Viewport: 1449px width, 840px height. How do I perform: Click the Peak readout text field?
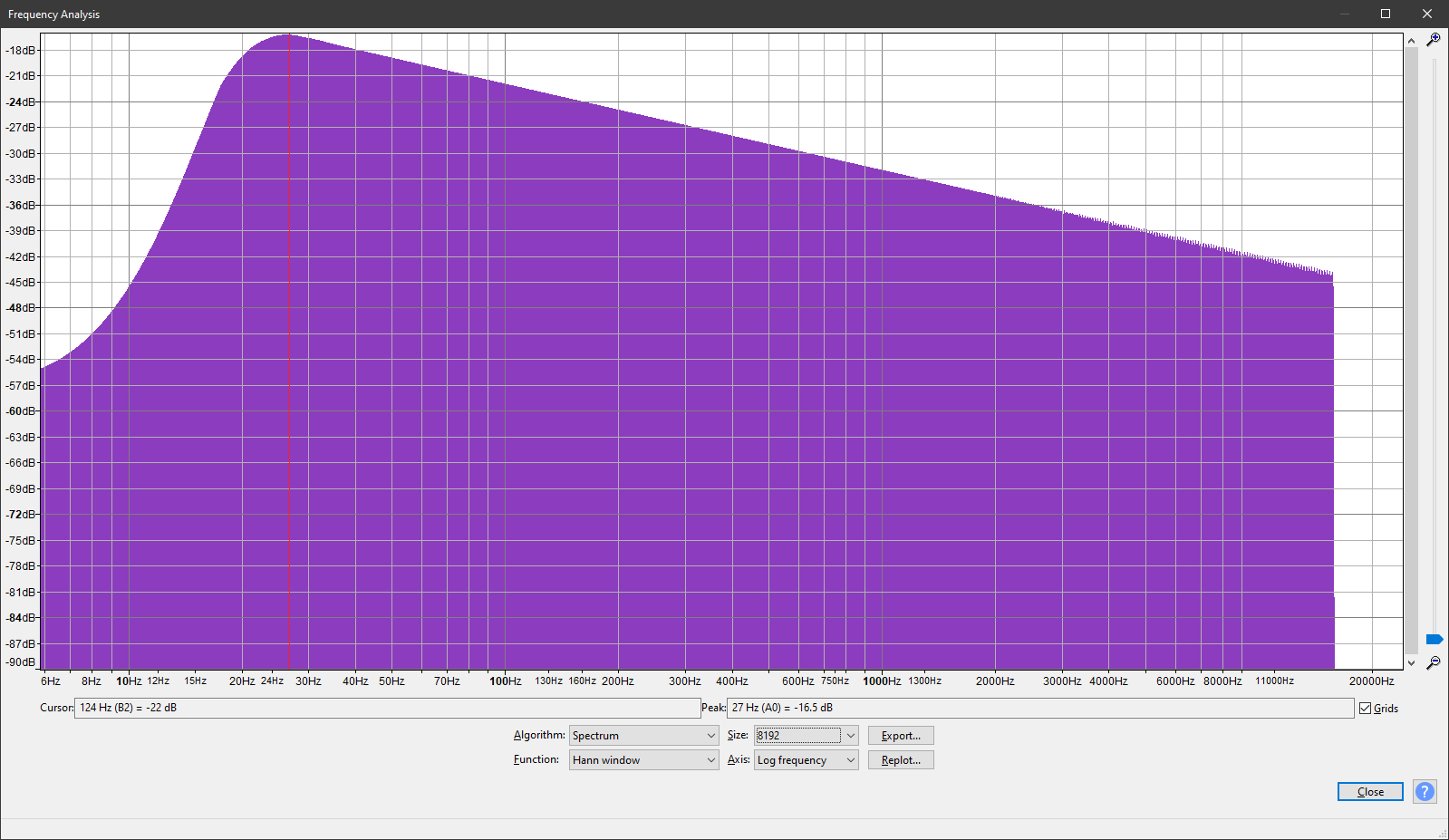pyautogui.click(x=1039, y=708)
